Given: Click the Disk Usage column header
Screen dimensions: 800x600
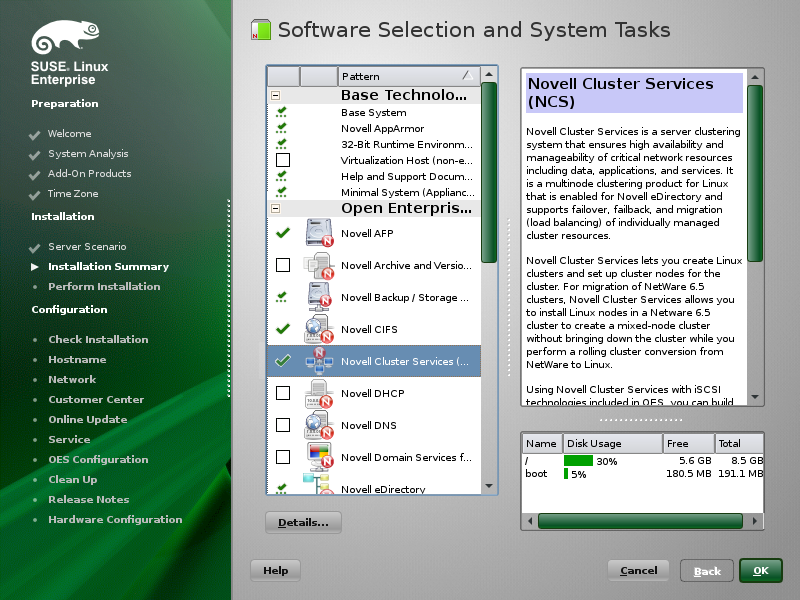Looking at the screenshot, I should 612,443.
